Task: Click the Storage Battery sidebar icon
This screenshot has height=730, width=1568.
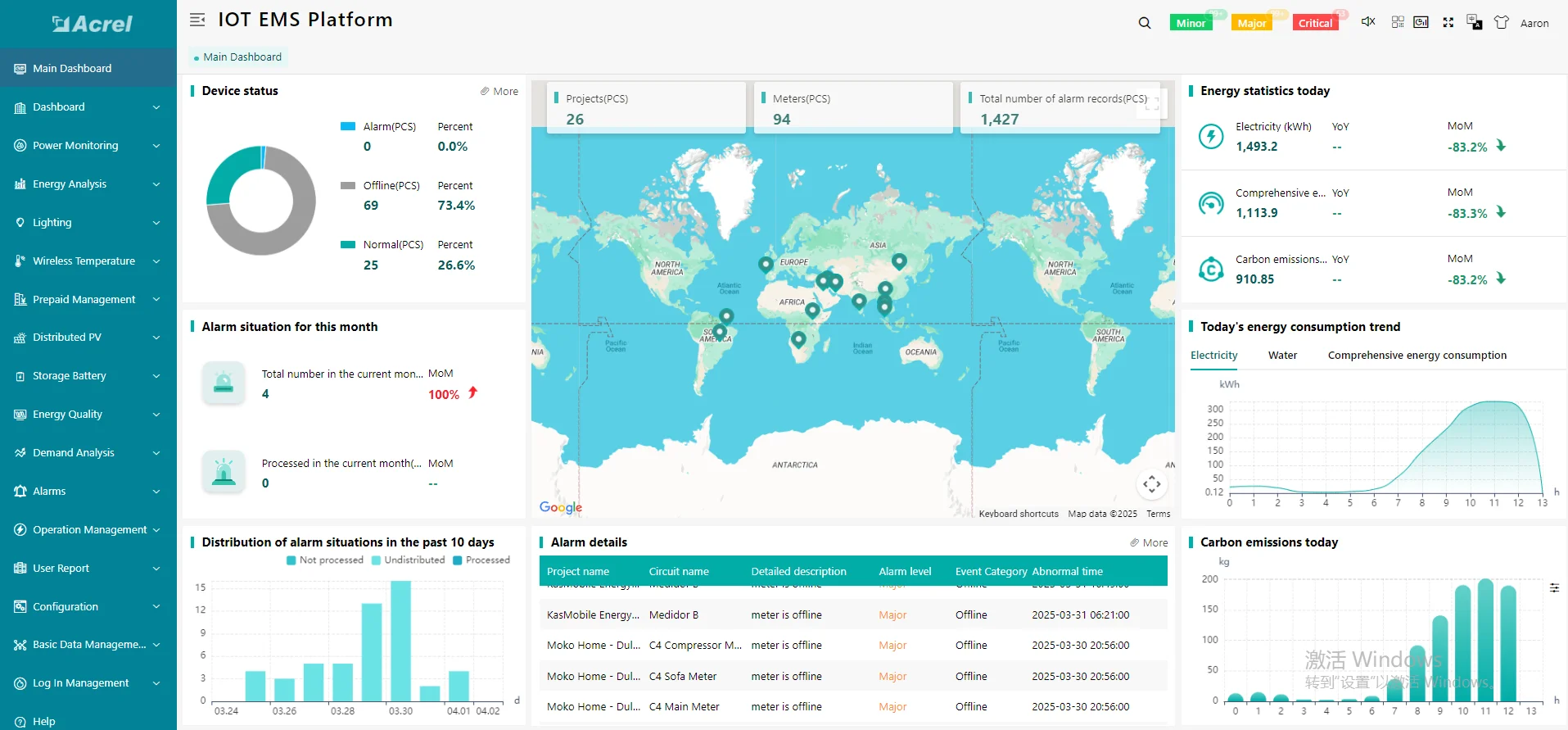Action: (20, 376)
